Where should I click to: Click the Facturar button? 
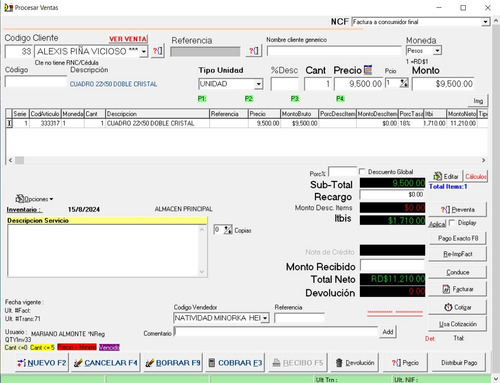coord(457,289)
